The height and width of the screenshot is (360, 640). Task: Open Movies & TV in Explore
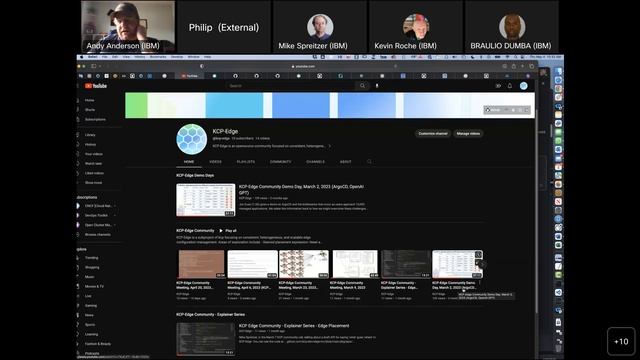94,286
